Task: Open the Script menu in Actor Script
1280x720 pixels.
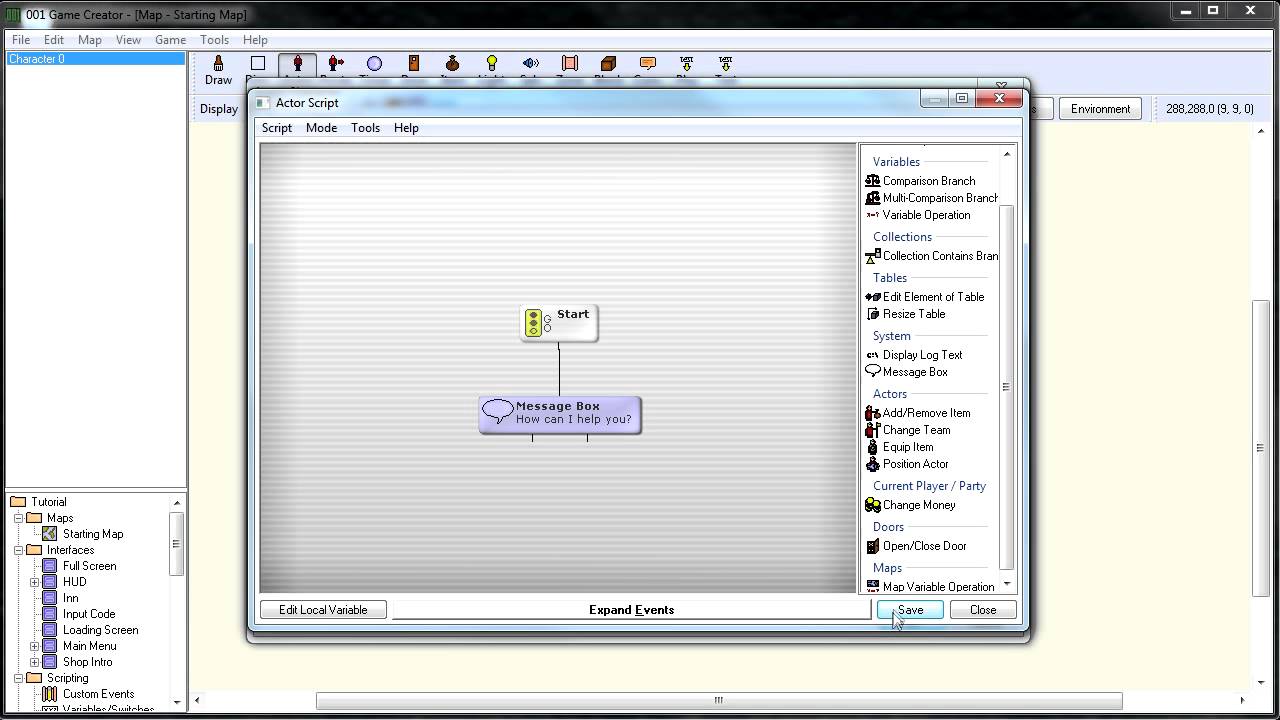Action: [x=277, y=128]
